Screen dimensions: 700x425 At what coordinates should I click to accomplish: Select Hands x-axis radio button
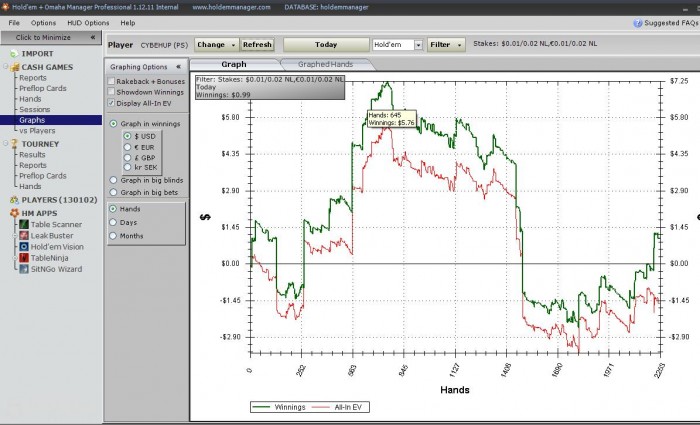point(113,208)
